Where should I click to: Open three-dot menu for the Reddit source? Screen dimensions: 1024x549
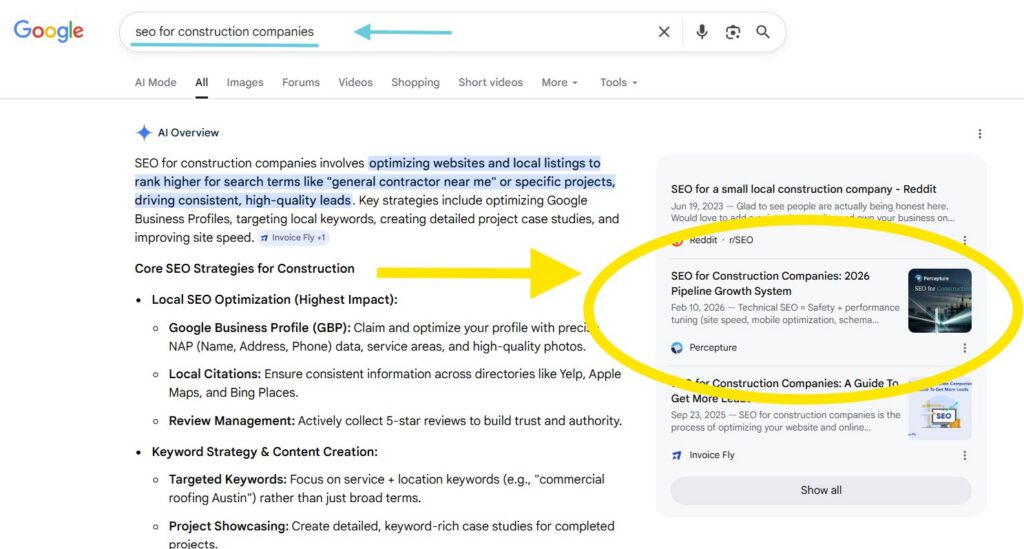coord(965,240)
